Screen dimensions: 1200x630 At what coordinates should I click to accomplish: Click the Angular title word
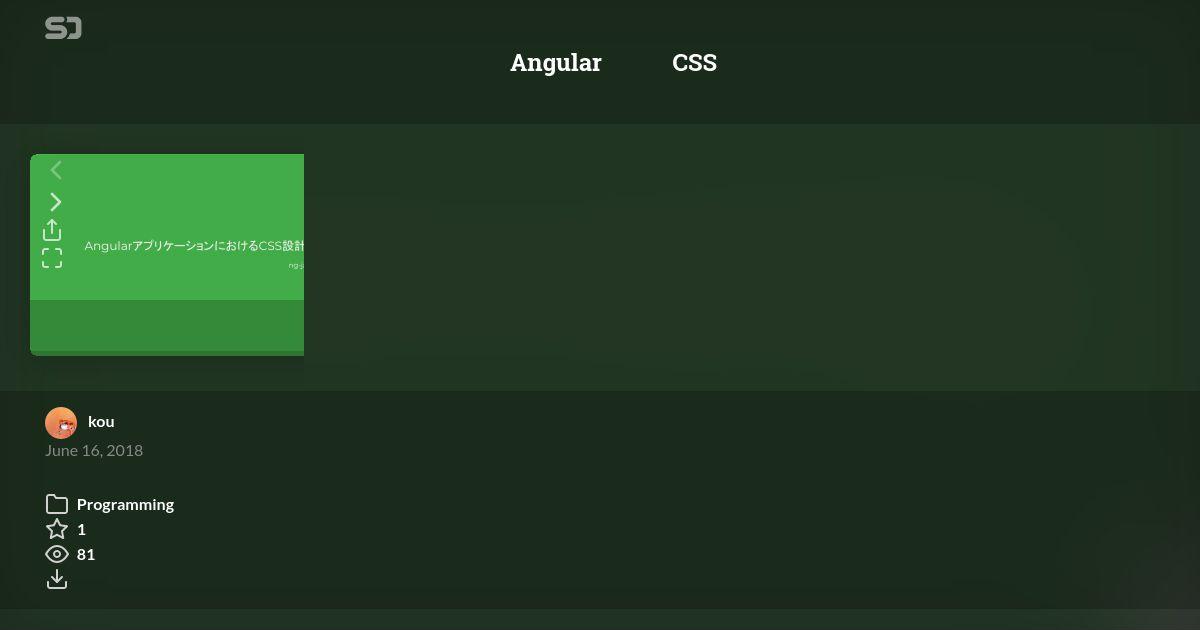tap(556, 62)
